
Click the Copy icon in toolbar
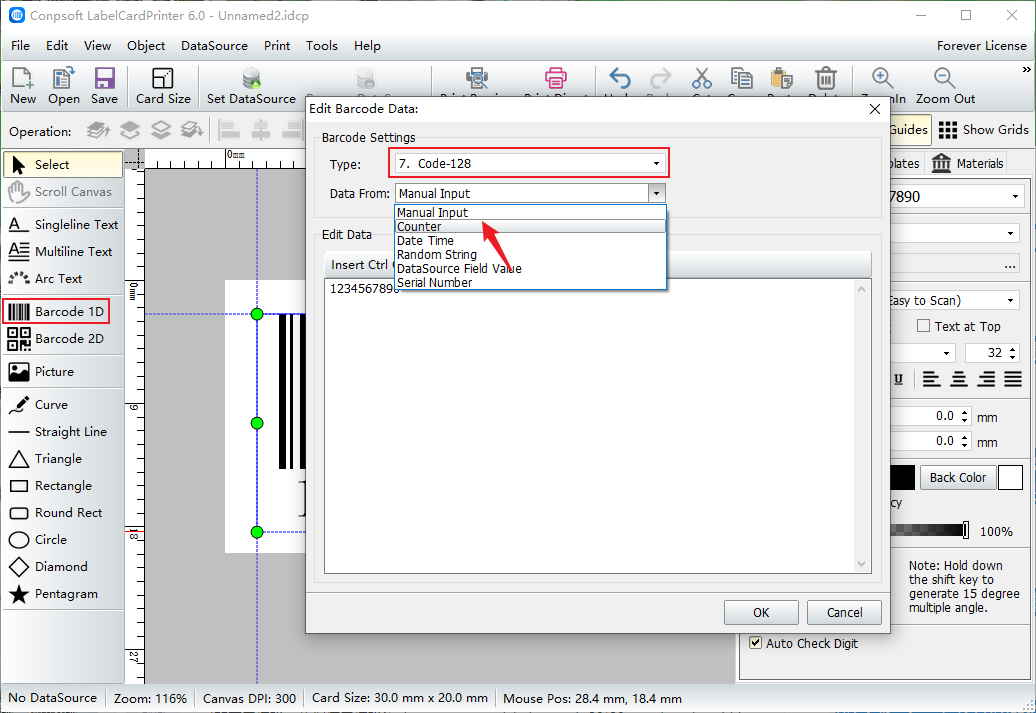(741, 79)
